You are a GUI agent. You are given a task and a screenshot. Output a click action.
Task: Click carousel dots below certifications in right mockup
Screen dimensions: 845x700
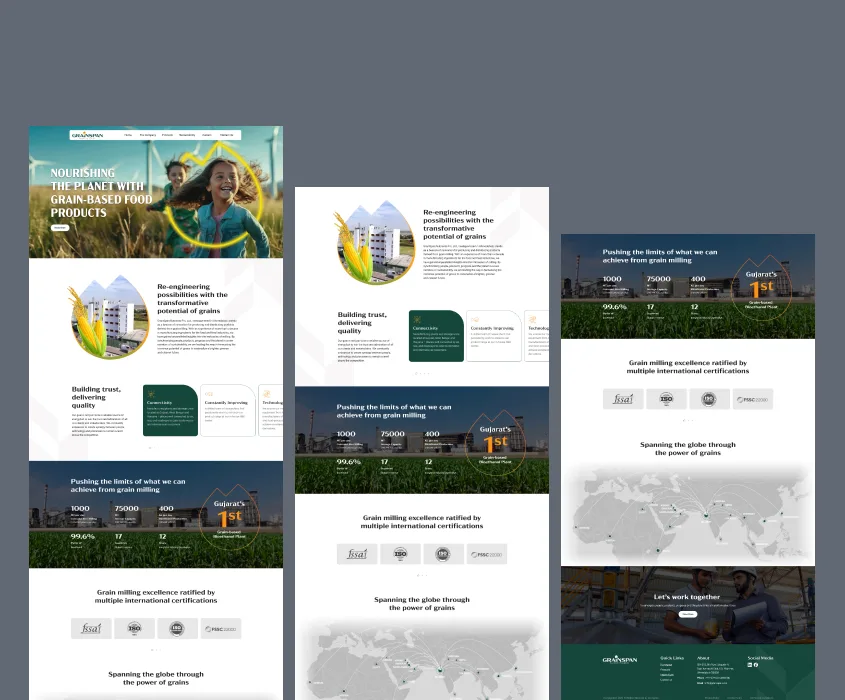(688, 420)
